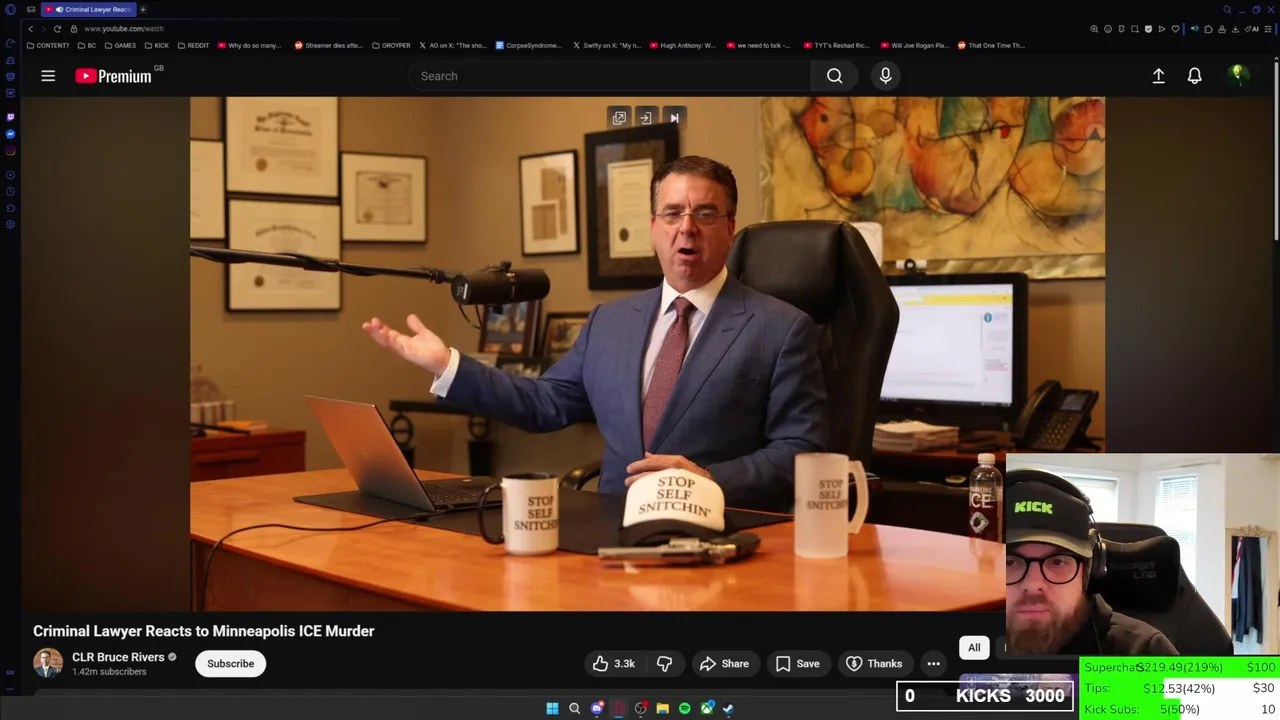Open the YouTube account avatar menu
The image size is (1280, 720).
point(1238,75)
